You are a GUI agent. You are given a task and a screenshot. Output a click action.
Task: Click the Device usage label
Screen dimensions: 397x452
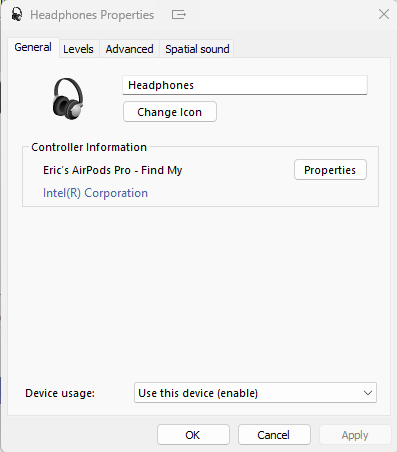coord(60,393)
